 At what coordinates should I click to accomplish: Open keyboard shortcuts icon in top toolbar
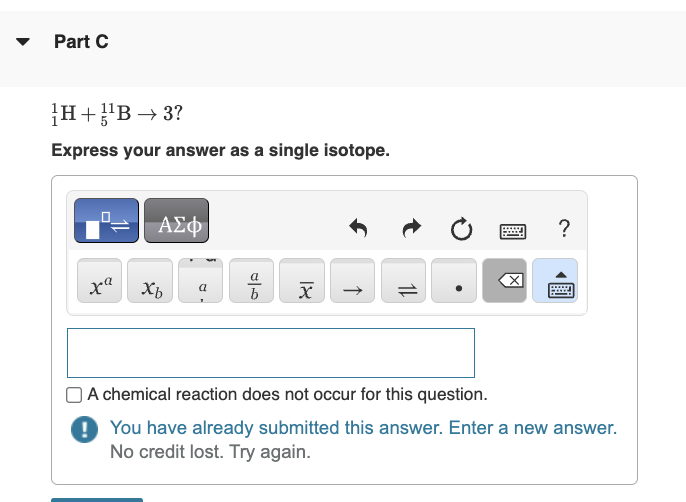[x=513, y=231]
